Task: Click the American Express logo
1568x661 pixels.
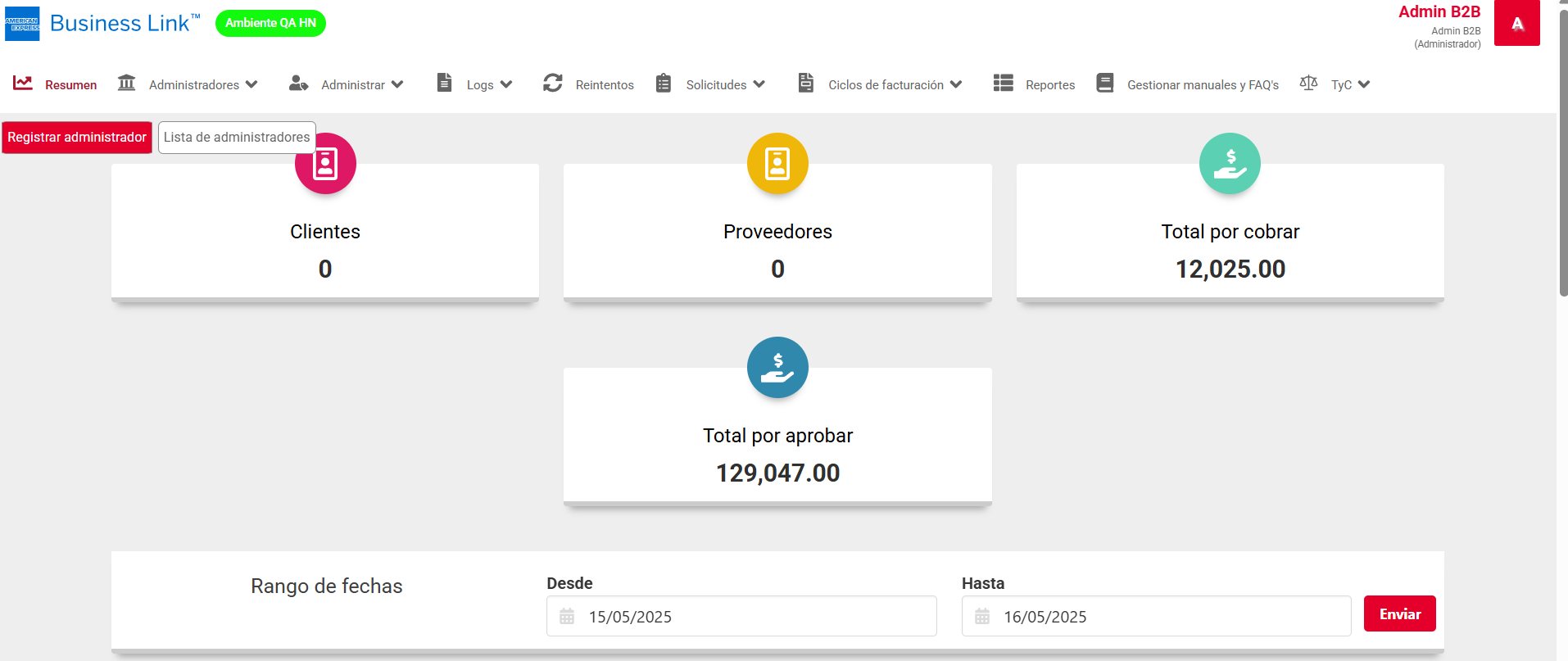Action: tap(22, 24)
